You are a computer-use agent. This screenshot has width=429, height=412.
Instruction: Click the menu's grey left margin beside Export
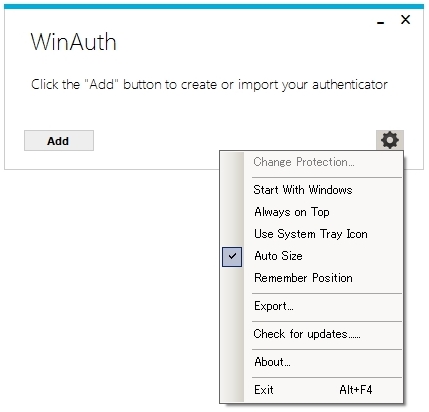coord(232,306)
